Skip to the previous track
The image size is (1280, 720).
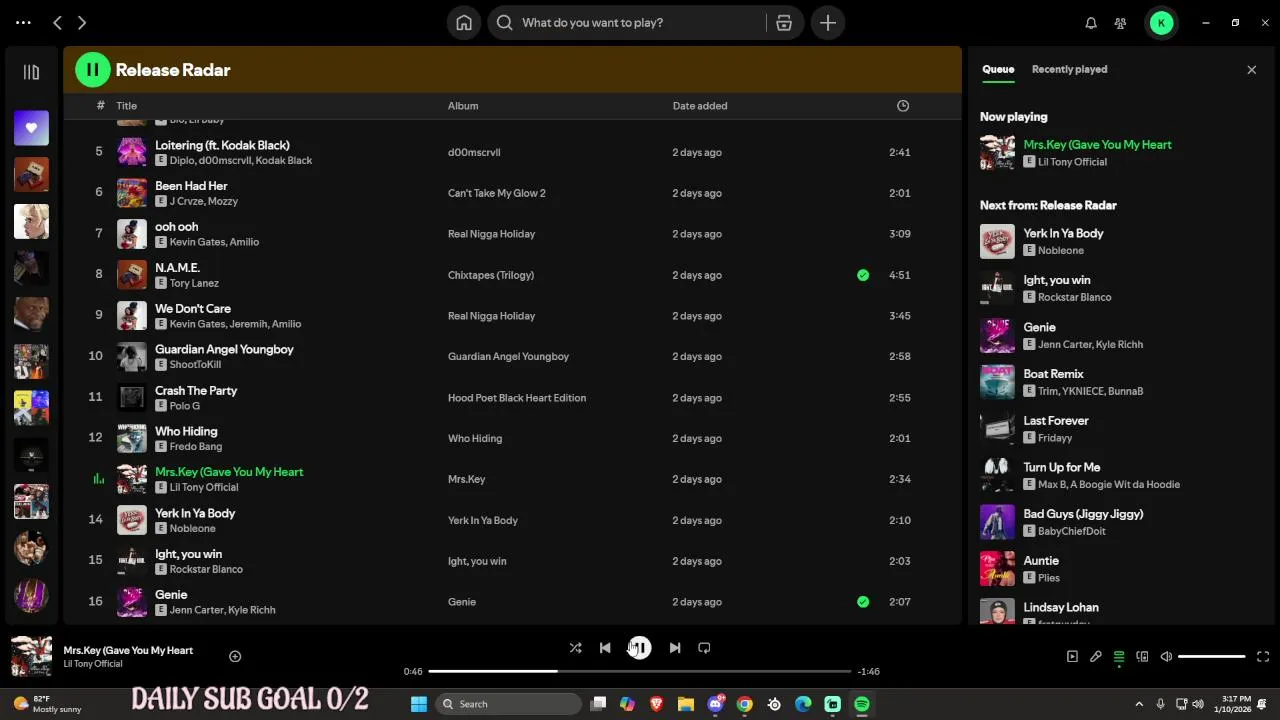[x=605, y=648]
